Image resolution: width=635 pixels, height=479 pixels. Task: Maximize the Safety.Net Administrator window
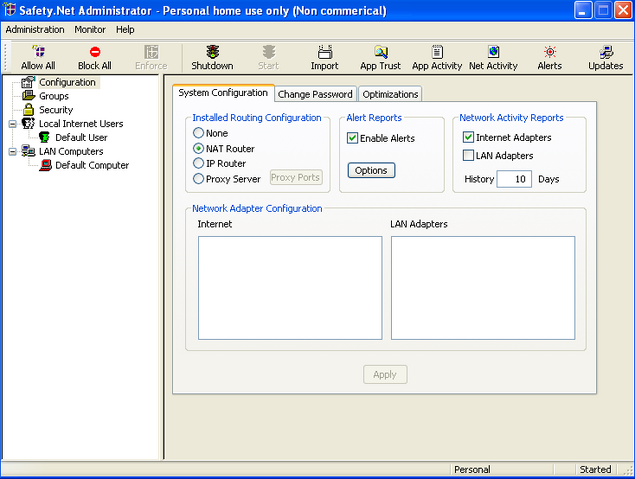click(x=603, y=10)
